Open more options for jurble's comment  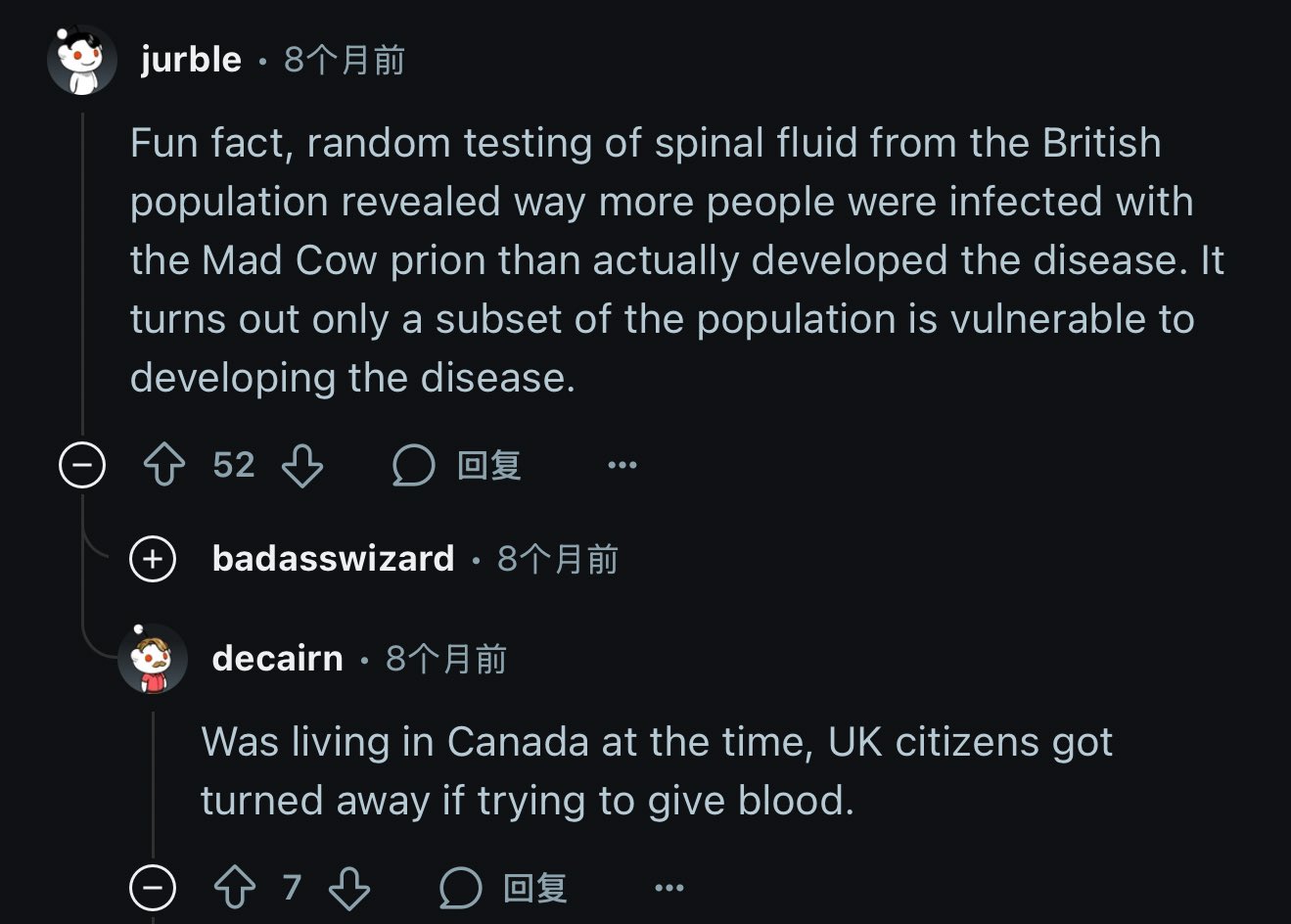pyautogui.click(x=622, y=466)
